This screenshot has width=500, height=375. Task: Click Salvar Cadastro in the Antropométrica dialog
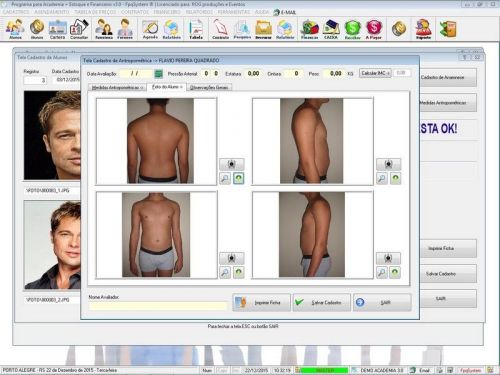322,303
